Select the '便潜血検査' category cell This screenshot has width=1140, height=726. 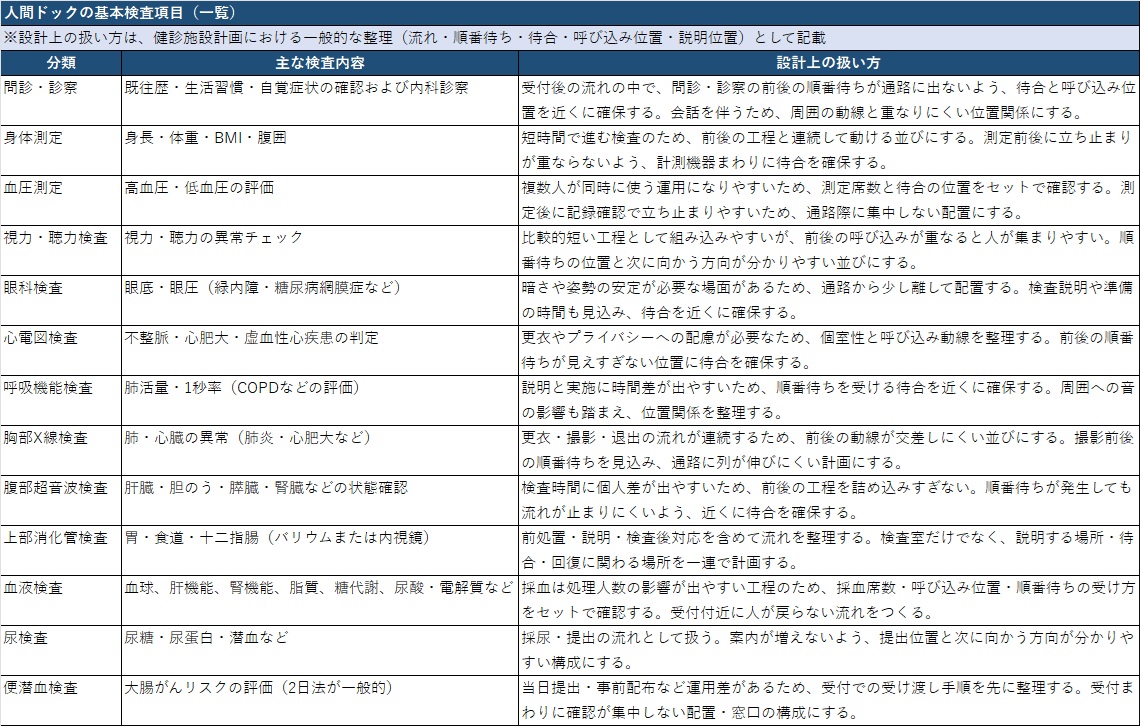(42, 687)
